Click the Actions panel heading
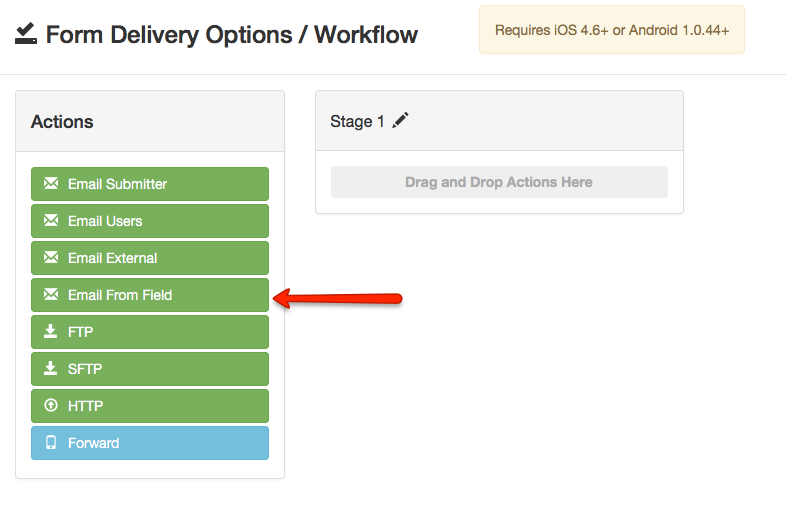Screen dimensions: 786x507 [62, 122]
